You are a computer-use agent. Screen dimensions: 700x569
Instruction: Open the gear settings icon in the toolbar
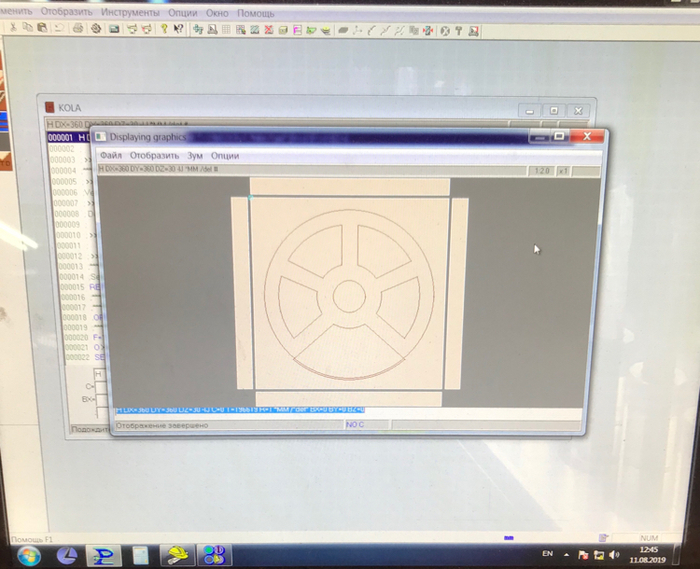click(96, 29)
